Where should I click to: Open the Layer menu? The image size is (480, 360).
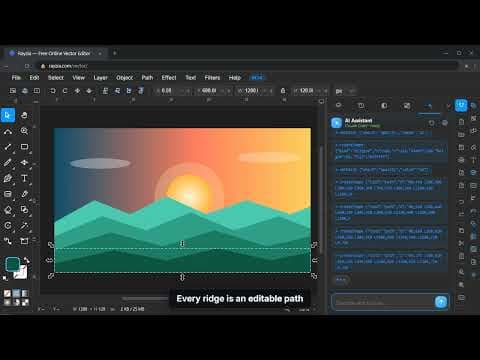point(100,78)
